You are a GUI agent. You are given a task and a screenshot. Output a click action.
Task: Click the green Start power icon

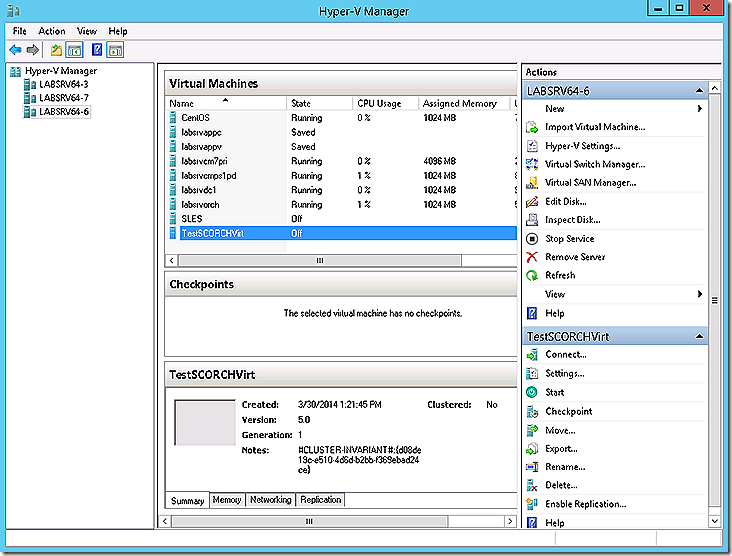(532, 392)
